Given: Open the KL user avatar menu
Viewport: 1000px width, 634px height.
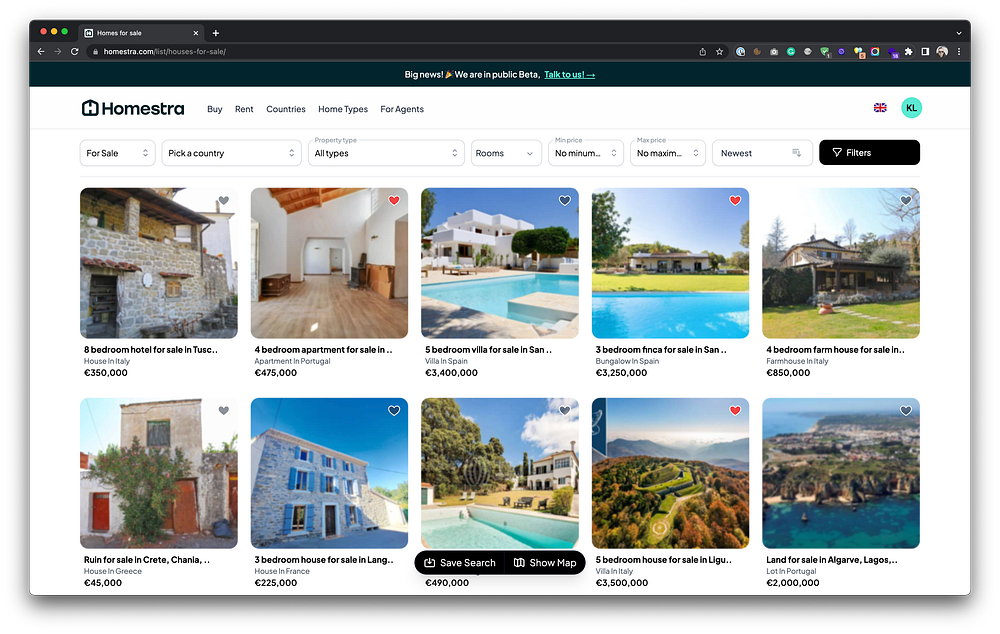Looking at the screenshot, I should pos(911,108).
